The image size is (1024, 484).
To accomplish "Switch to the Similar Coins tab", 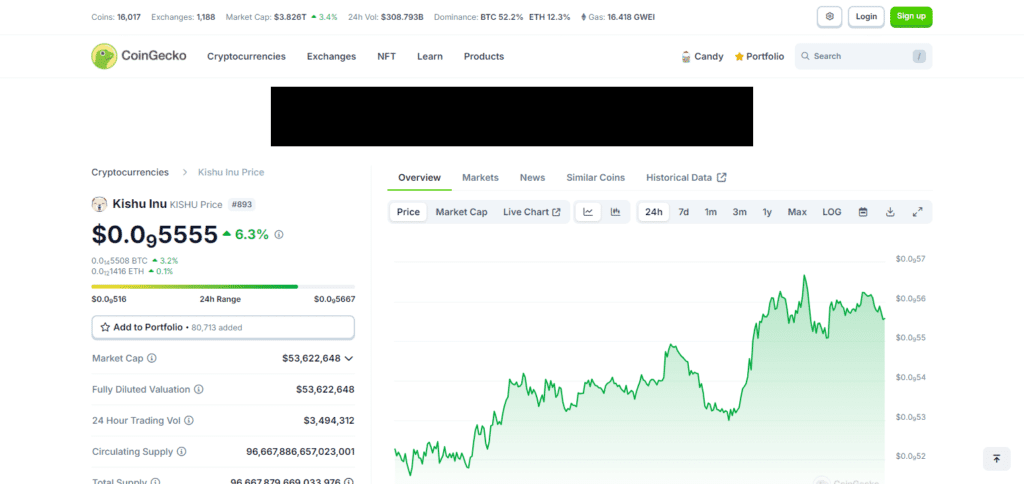I will tap(596, 177).
